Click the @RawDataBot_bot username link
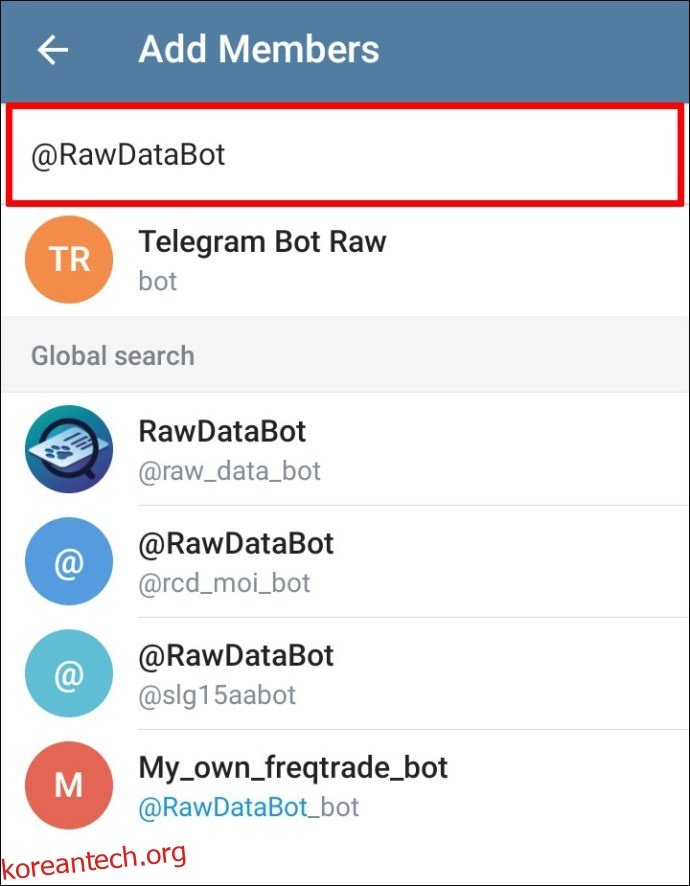Image resolution: width=690 pixels, height=886 pixels. [x=248, y=807]
